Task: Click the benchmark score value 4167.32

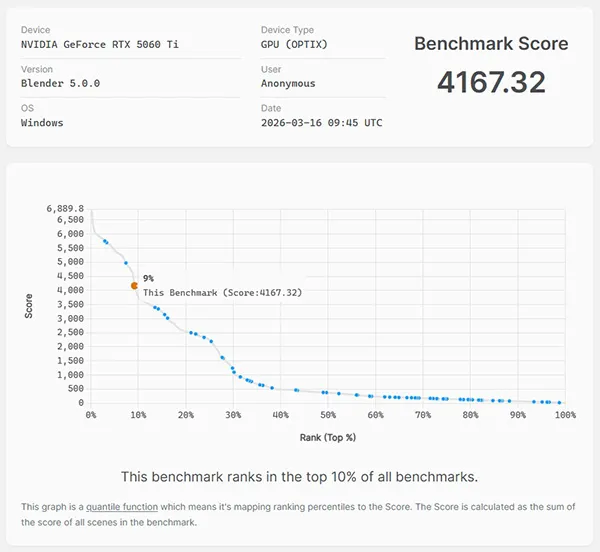Action: pos(491,82)
